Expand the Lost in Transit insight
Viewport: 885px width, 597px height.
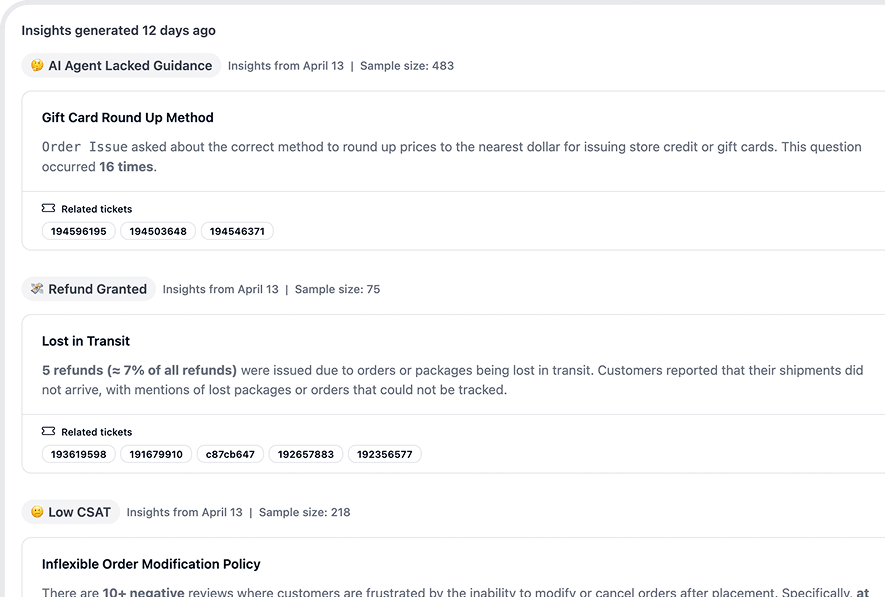point(85,341)
